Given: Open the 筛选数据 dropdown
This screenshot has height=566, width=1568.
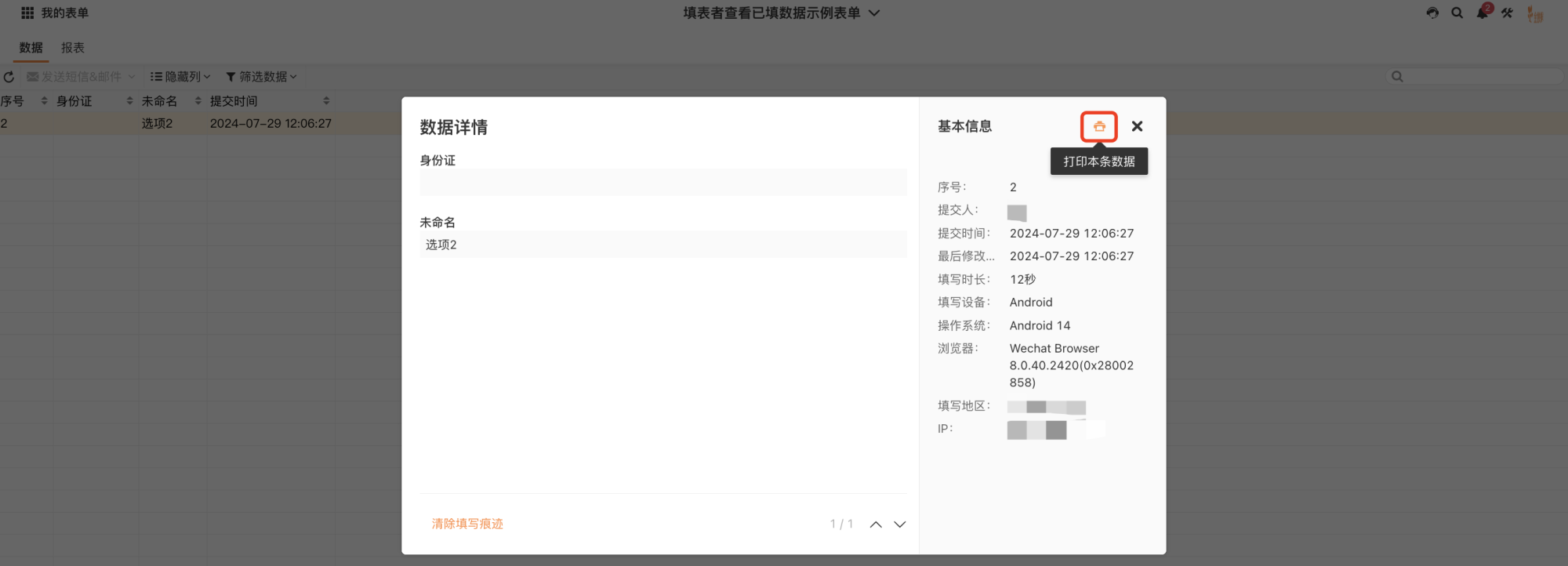Looking at the screenshot, I should [262, 77].
